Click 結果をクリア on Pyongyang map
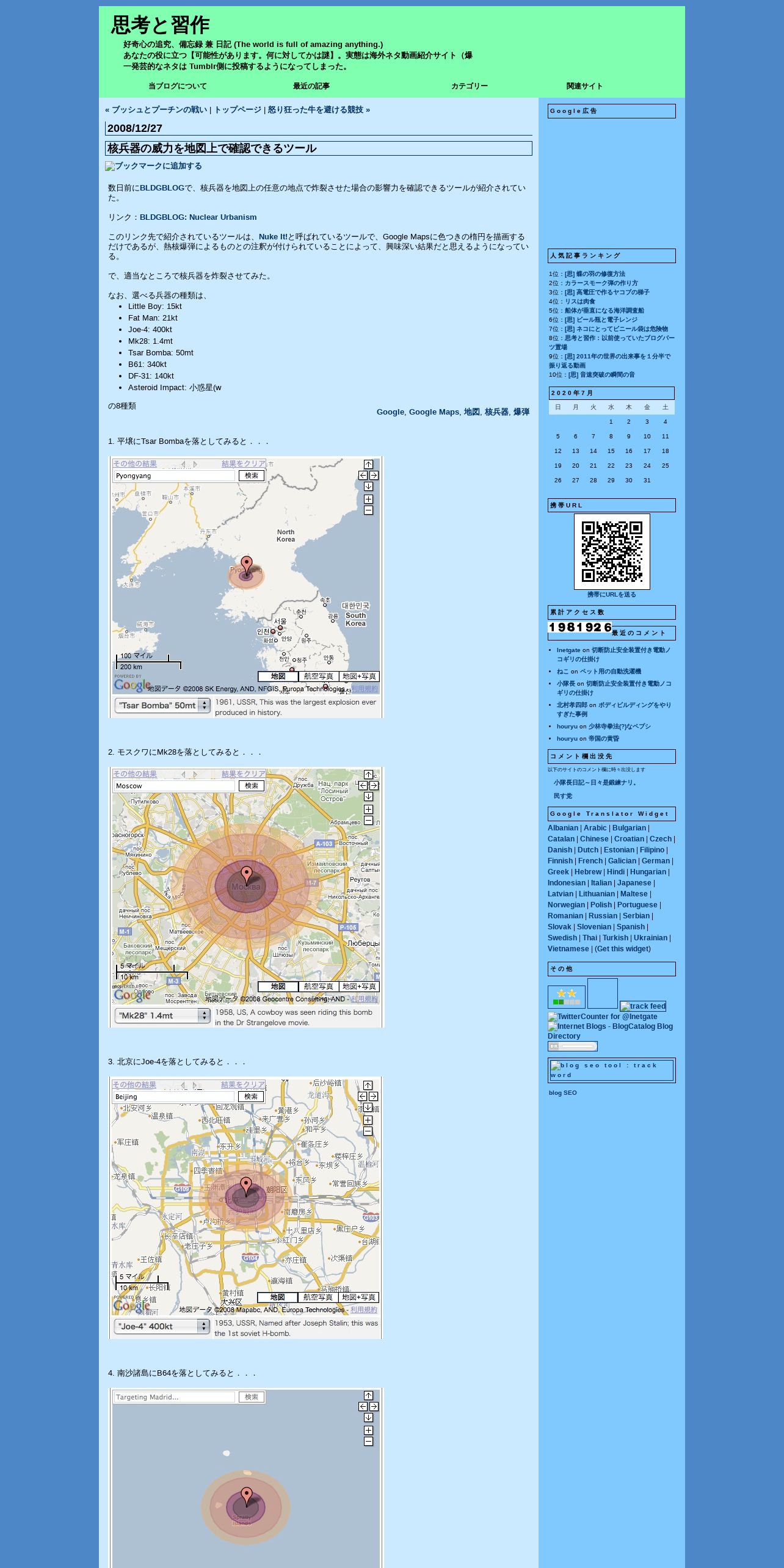This screenshot has width=784, height=1568. pyautogui.click(x=244, y=464)
